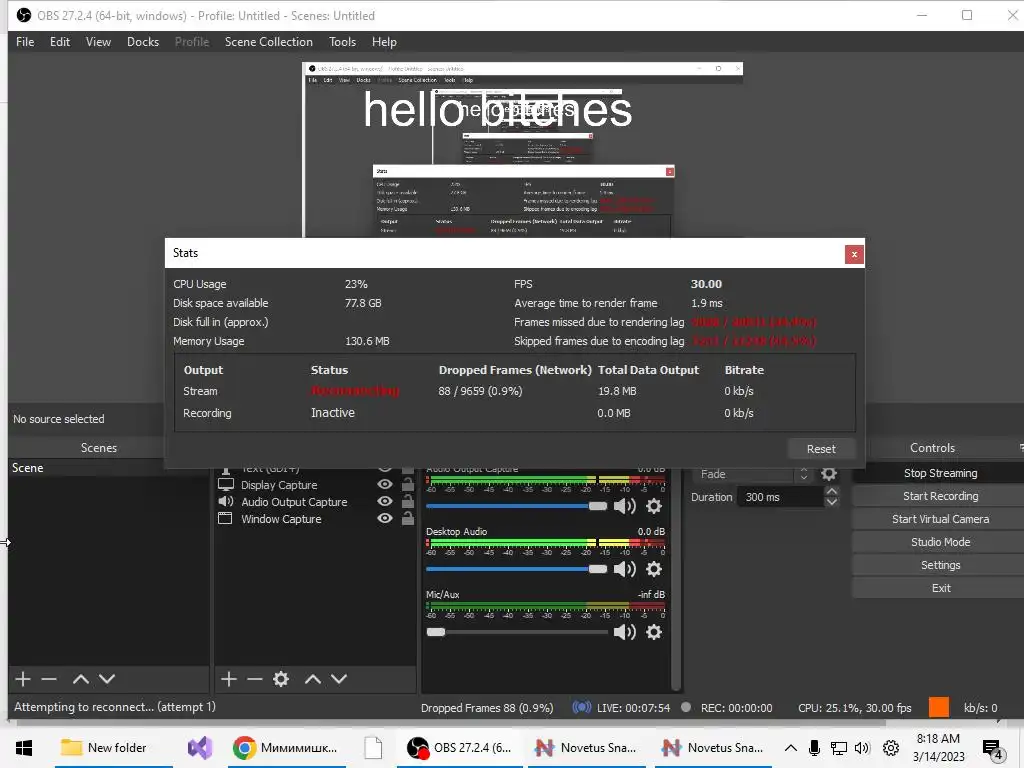Open the Scene Collection menu
1024x768 pixels.
(x=268, y=42)
